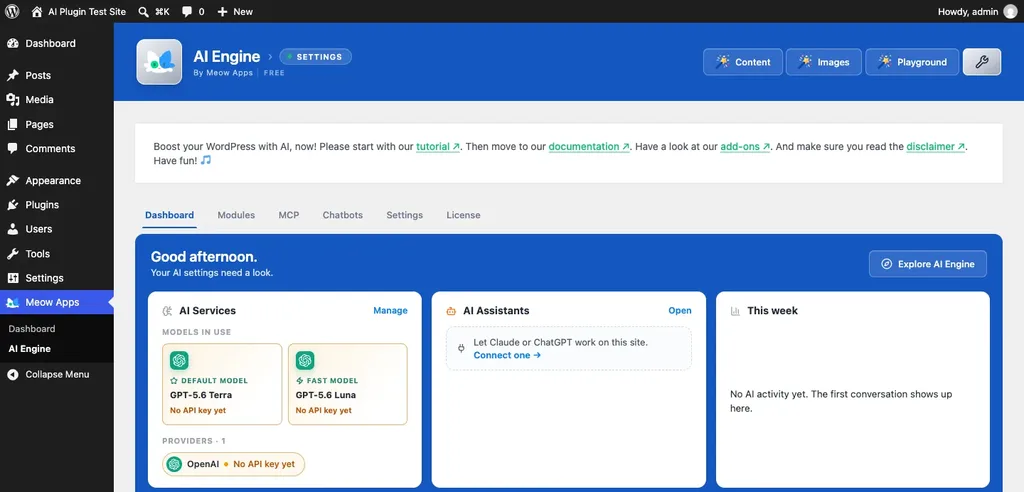Switch to the Modules tab

point(236,215)
